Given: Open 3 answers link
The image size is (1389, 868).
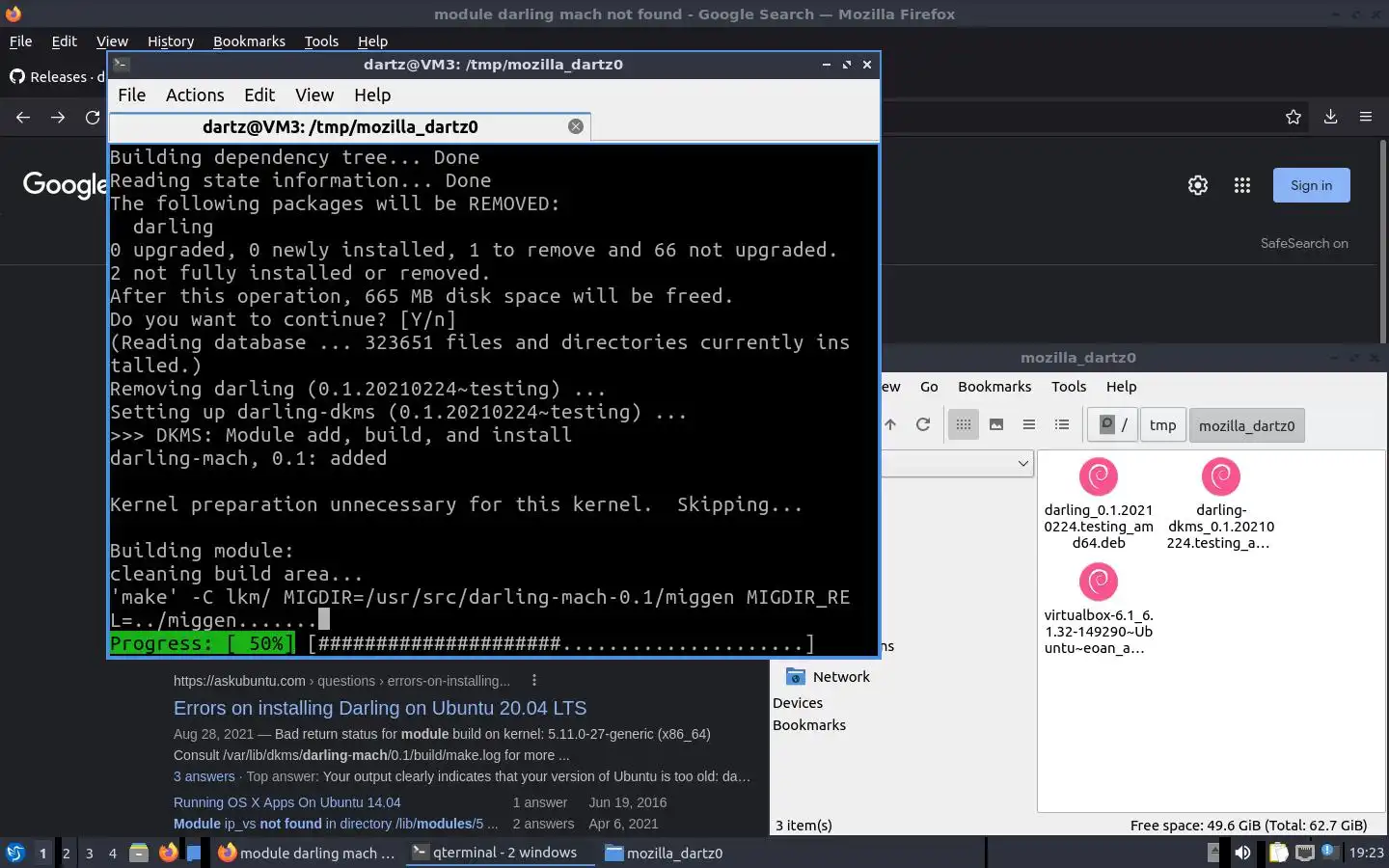Looking at the screenshot, I should (204, 776).
